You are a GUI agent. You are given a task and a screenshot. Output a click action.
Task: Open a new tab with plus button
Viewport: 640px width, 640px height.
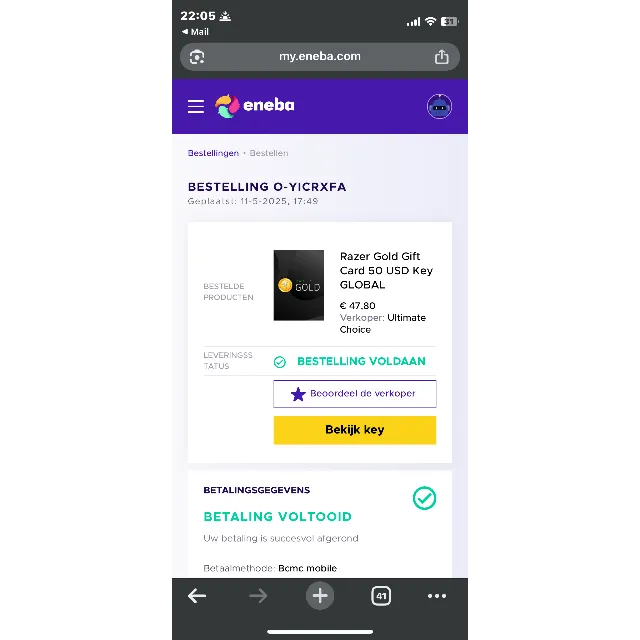click(x=320, y=596)
